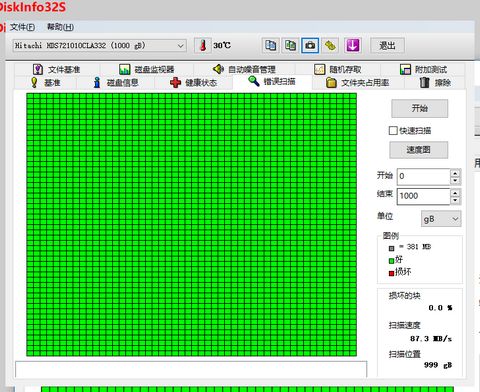Increase the 开始 value with up arrow
This screenshot has width=480, height=392.
point(455,173)
